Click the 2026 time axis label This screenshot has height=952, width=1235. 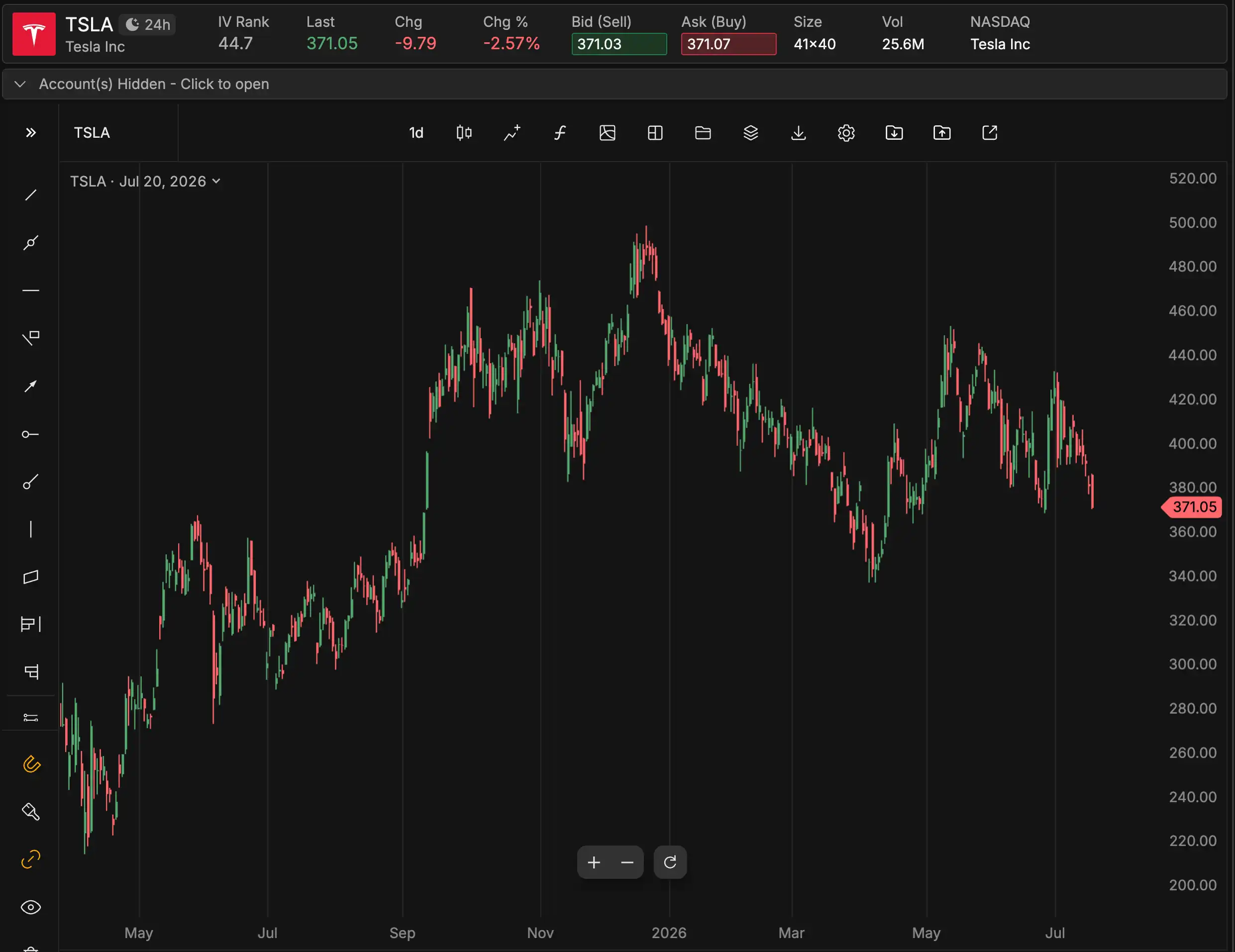(669, 933)
